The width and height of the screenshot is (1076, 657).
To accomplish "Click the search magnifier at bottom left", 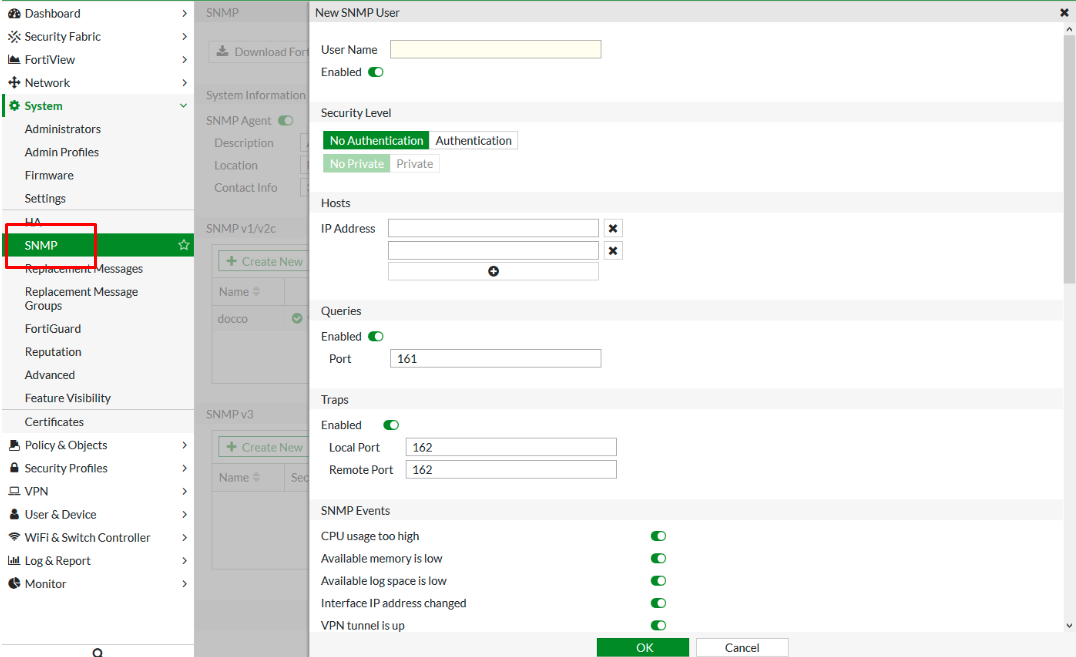I will [97, 650].
